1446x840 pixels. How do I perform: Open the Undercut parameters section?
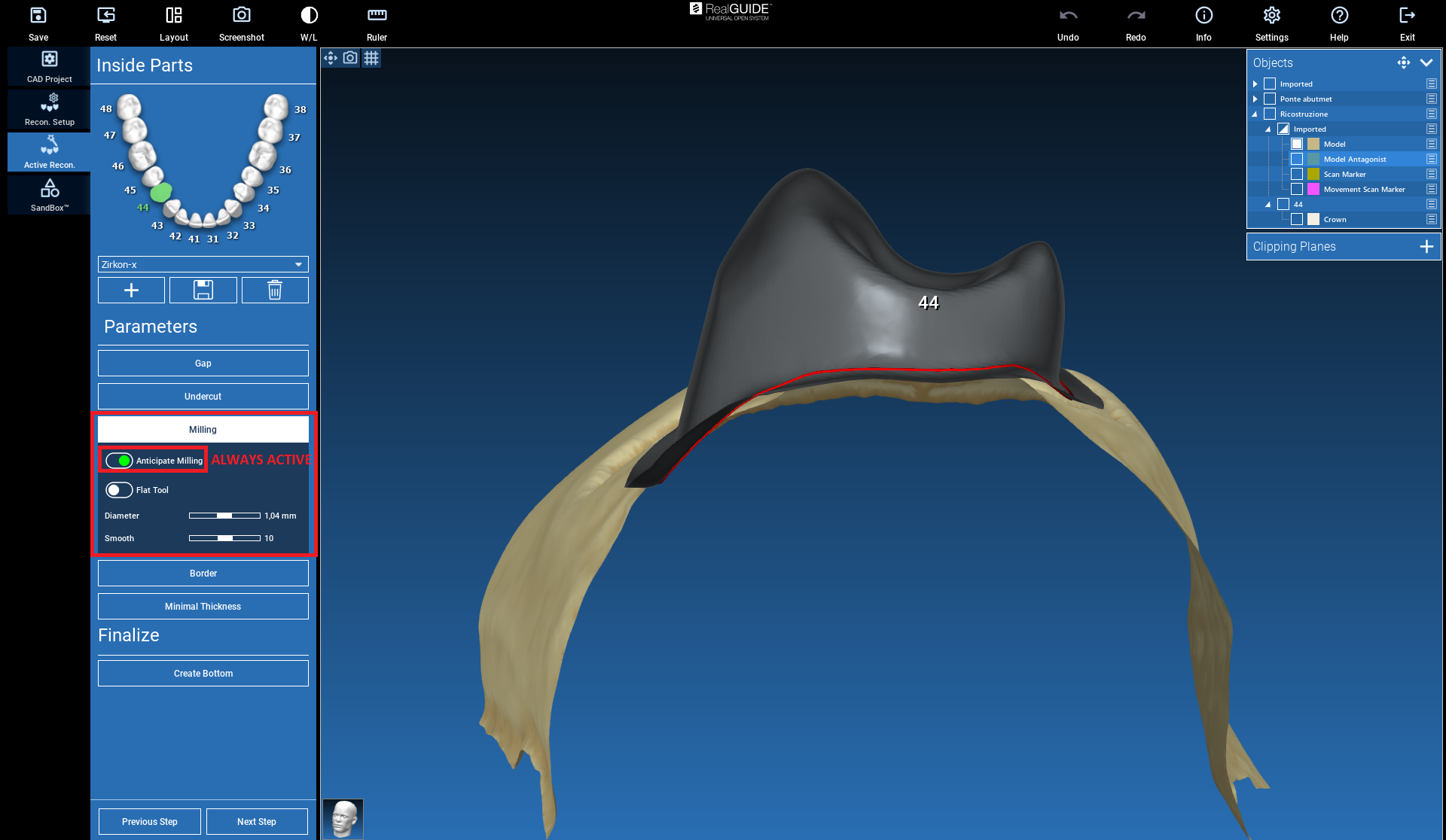pos(203,397)
